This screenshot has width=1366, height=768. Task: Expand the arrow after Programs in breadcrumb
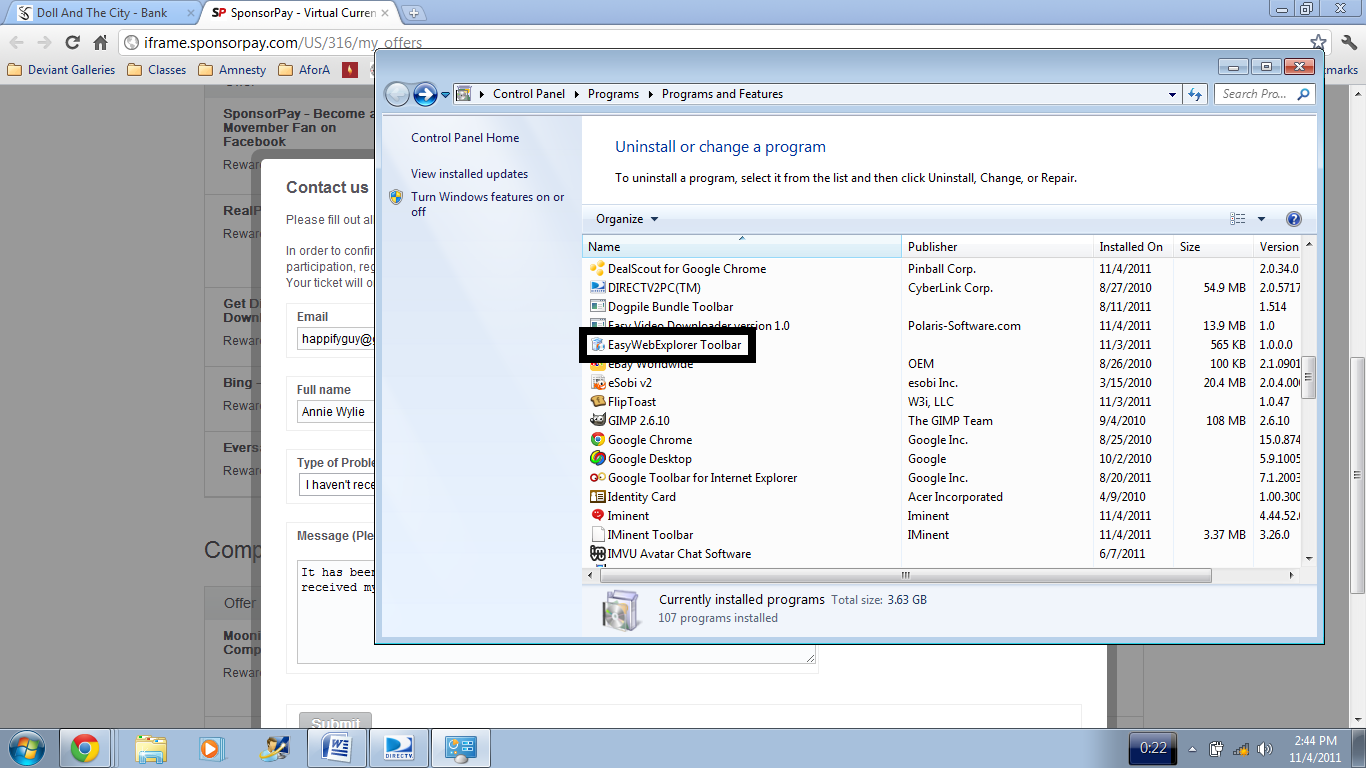[x=650, y=94]
